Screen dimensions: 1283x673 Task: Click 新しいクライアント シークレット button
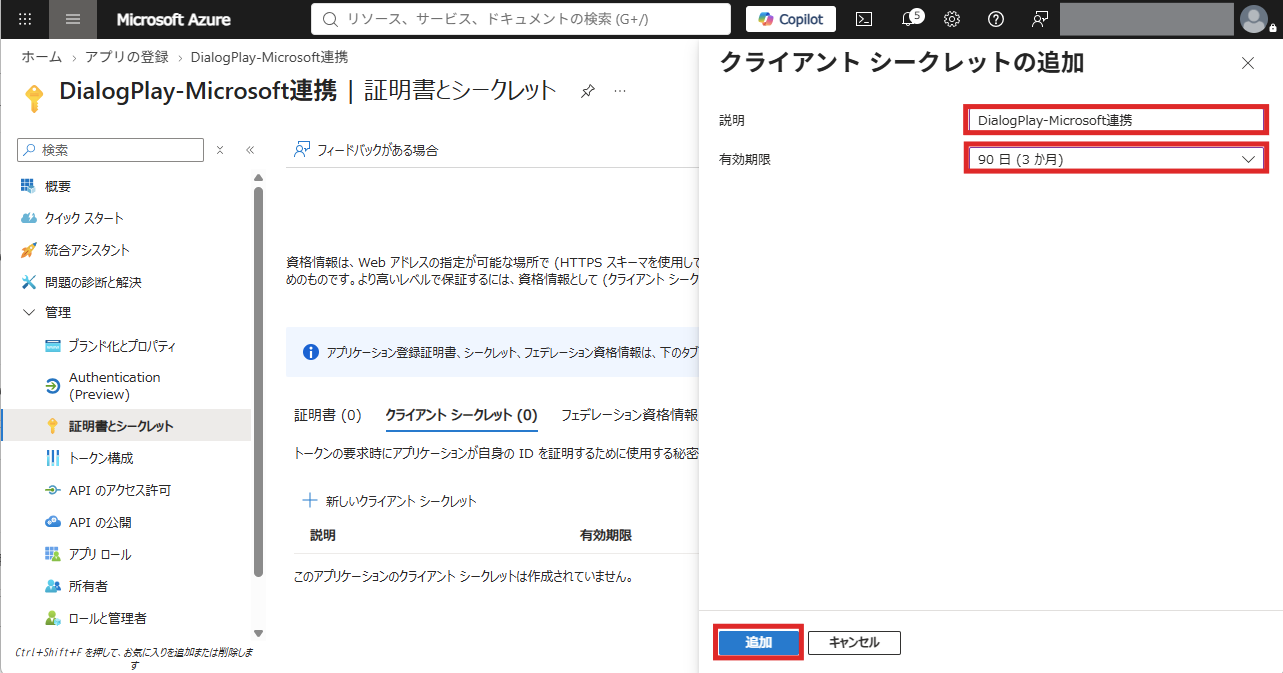[x=389, y=501]
